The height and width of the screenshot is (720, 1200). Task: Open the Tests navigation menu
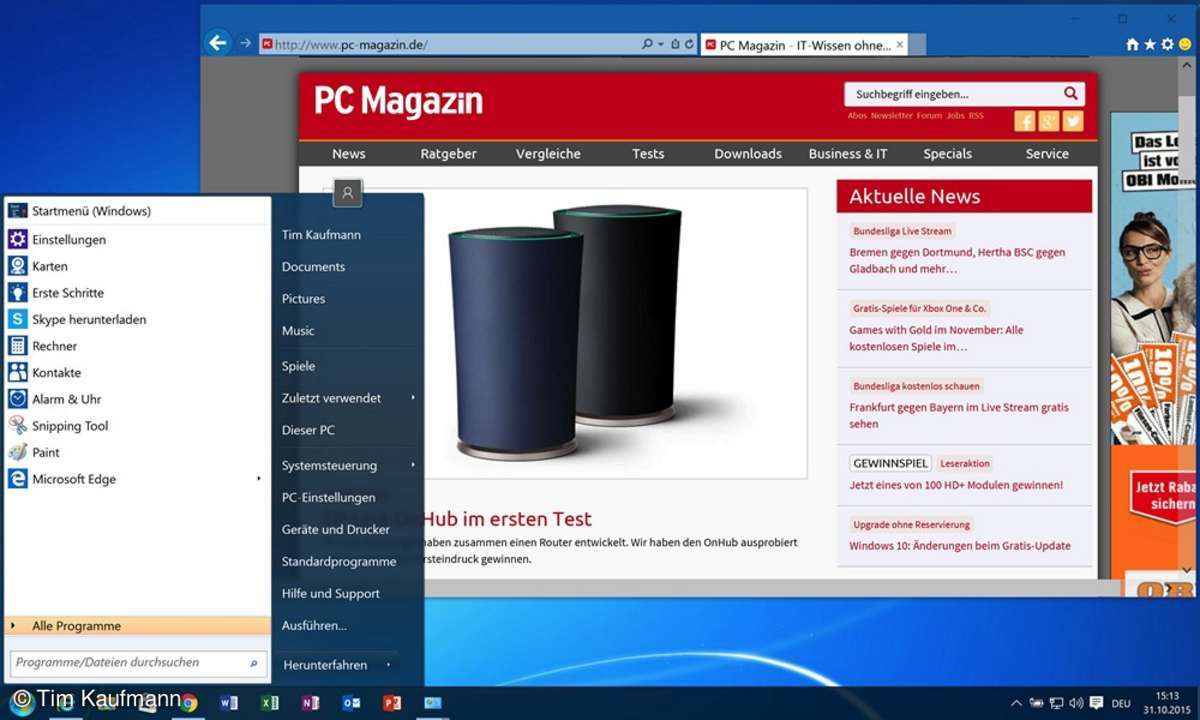point(648,153)
